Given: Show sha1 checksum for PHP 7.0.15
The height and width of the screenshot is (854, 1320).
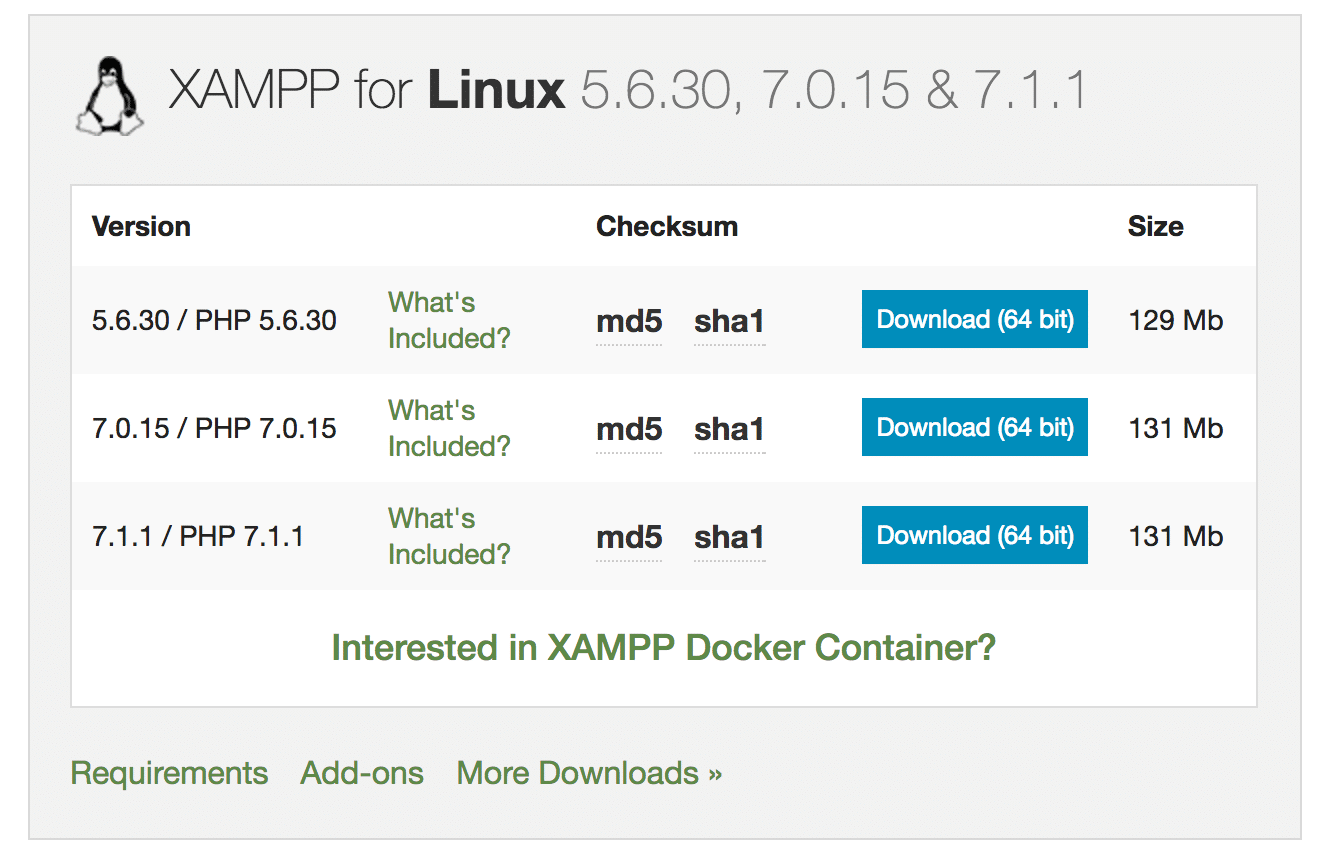Looking at the screenshot, I should 729,430.
